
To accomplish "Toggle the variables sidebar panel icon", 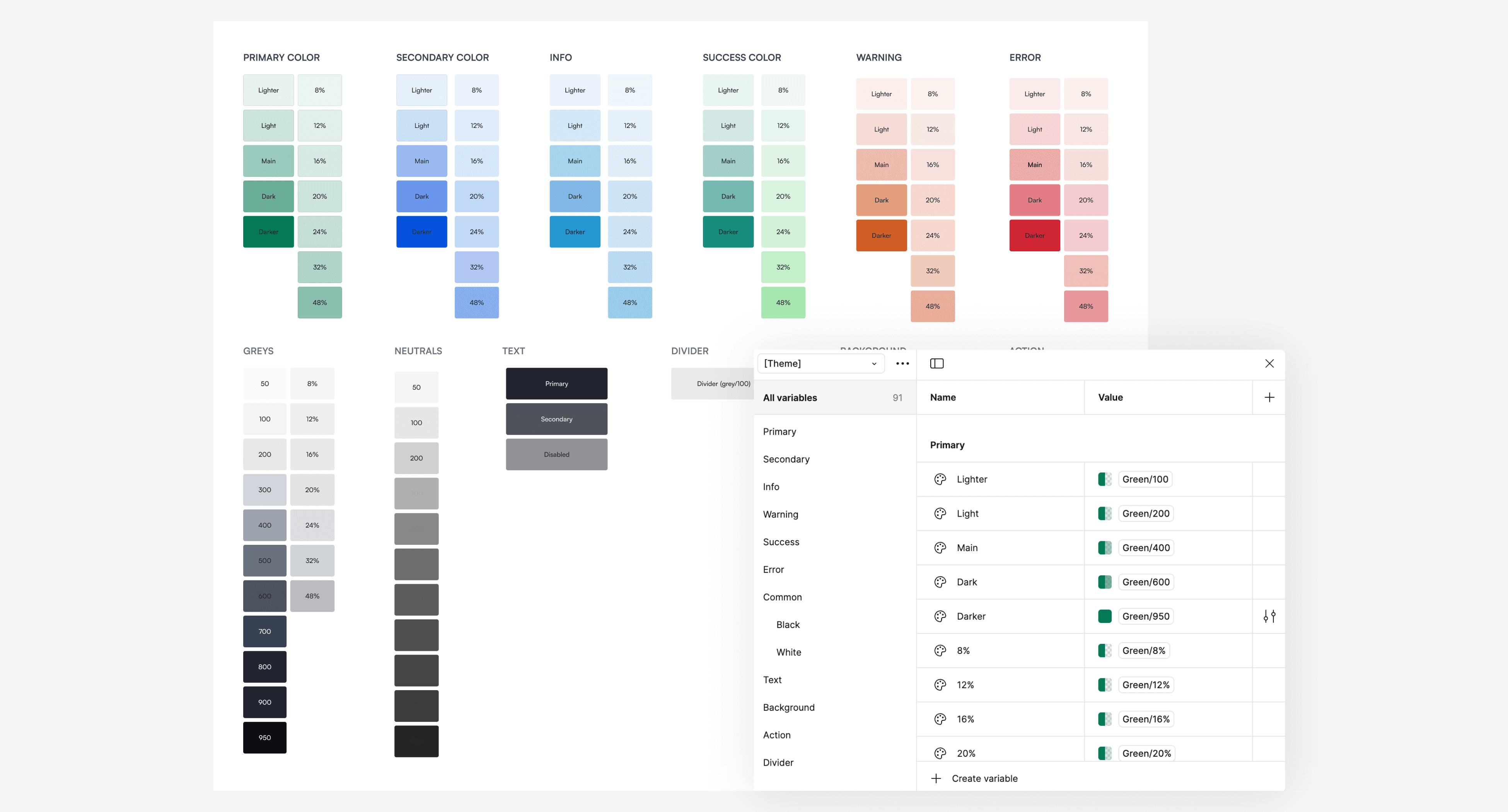I will coord(937,363).
